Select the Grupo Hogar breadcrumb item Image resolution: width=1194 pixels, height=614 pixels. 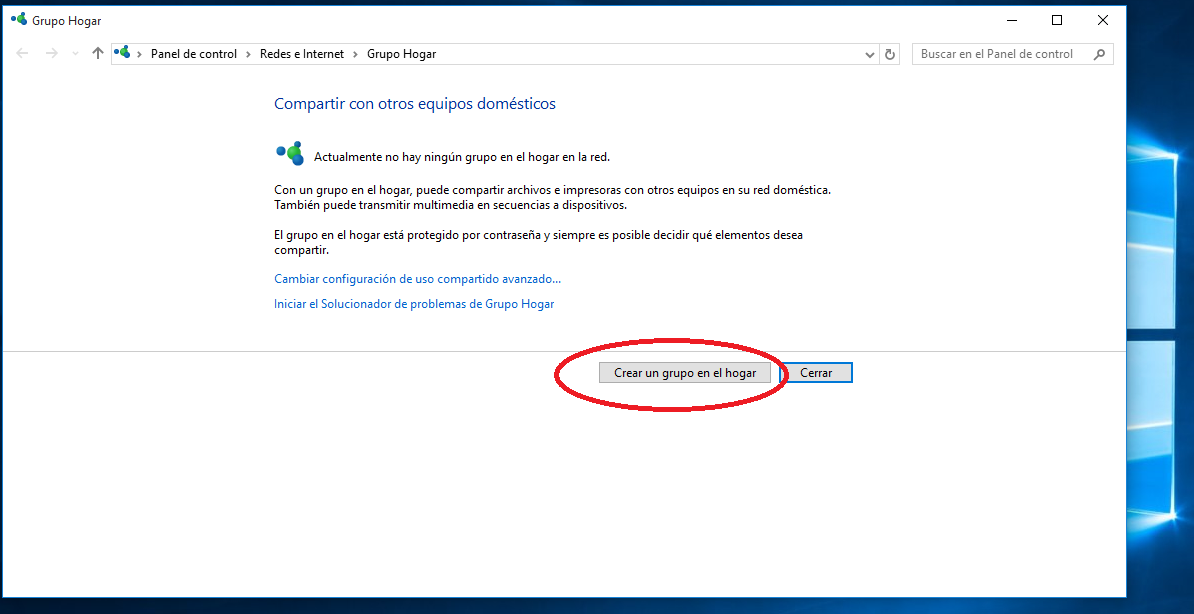401,54
